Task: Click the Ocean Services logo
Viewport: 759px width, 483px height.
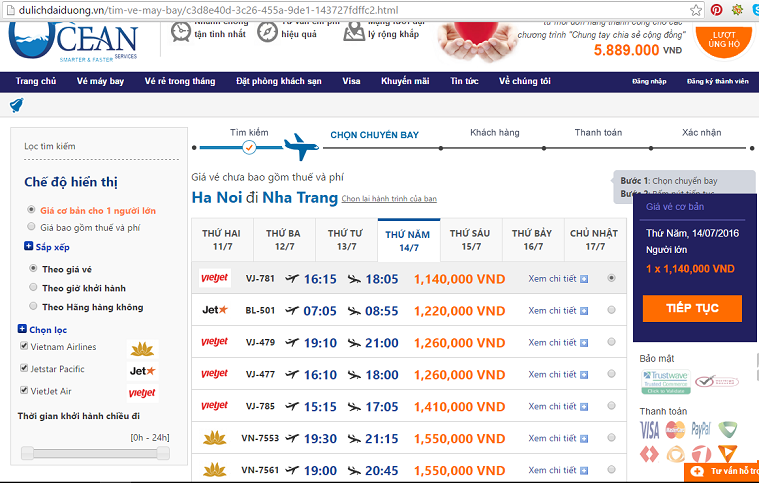Action: (74, 43)
